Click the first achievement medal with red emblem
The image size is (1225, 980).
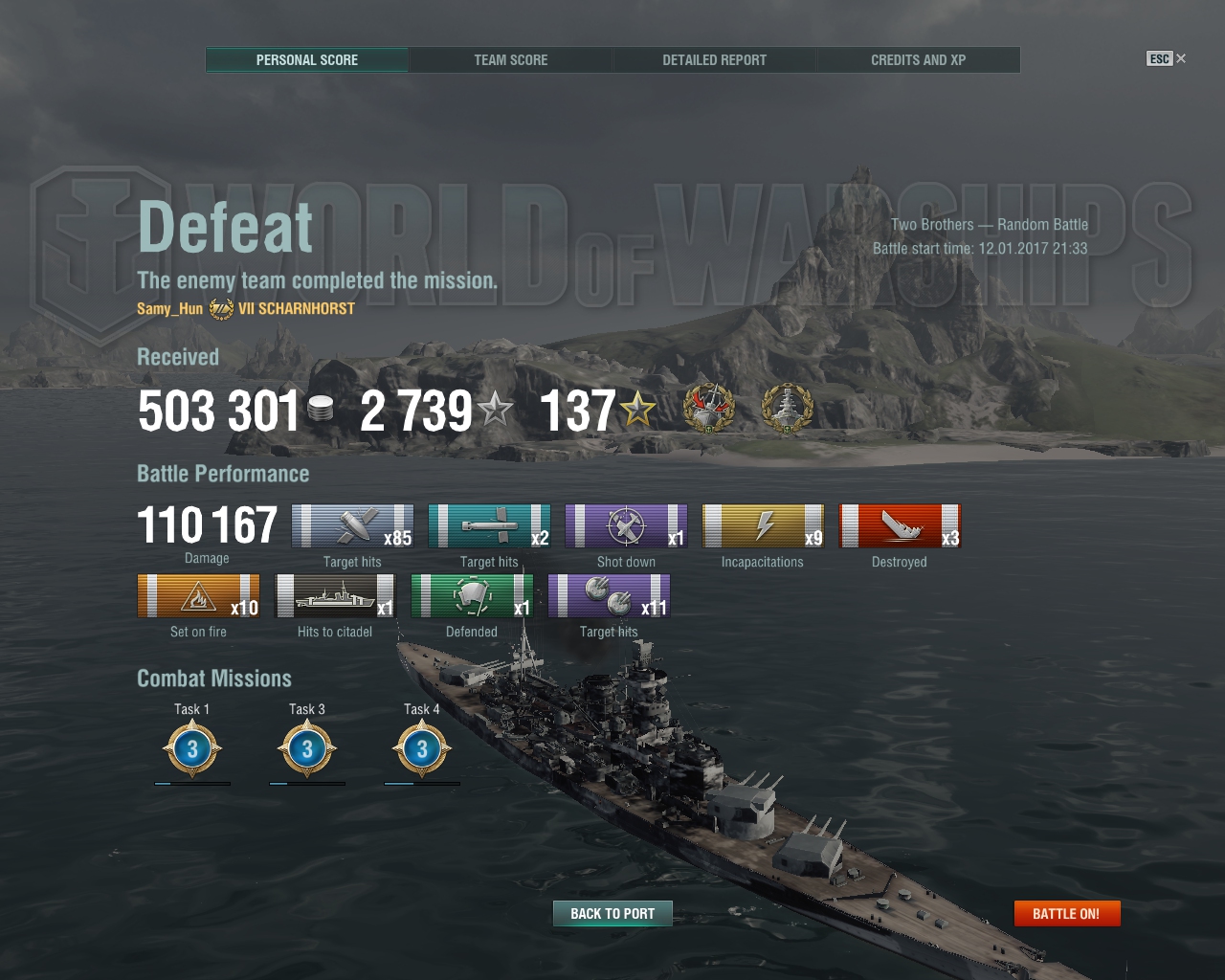click(708, 409)
